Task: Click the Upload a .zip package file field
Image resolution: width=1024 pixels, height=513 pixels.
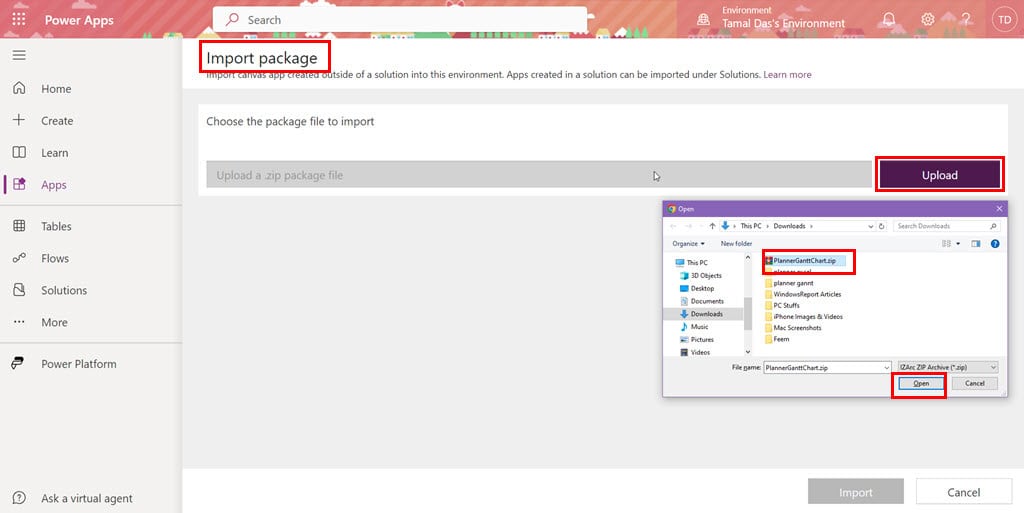Action: click(x=539, y=175)
